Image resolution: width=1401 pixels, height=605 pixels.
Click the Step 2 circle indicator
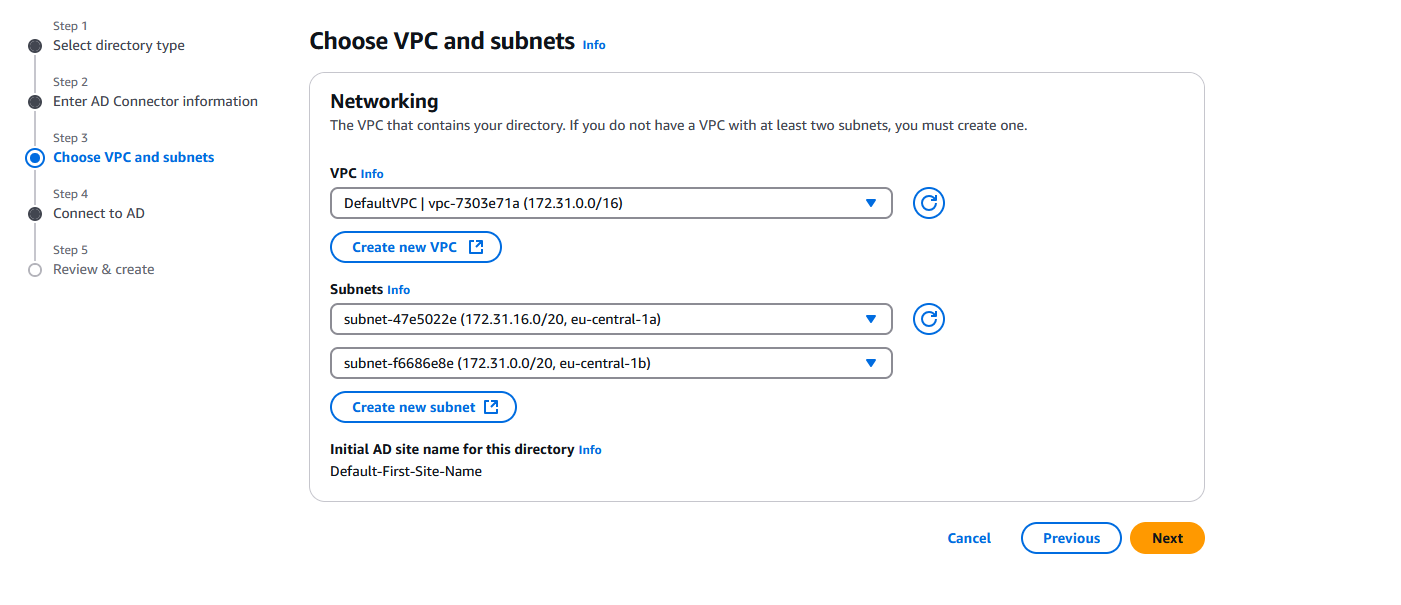(x=35, y=102)
